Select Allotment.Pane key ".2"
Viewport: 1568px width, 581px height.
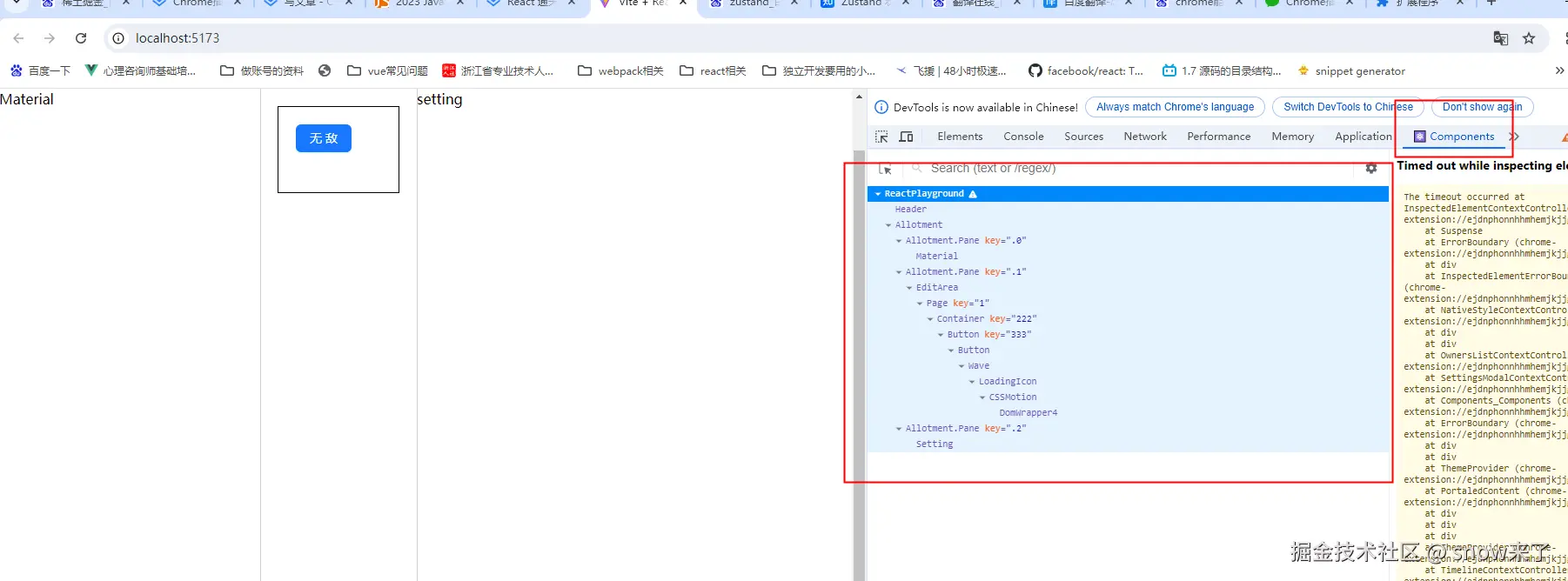966,429
